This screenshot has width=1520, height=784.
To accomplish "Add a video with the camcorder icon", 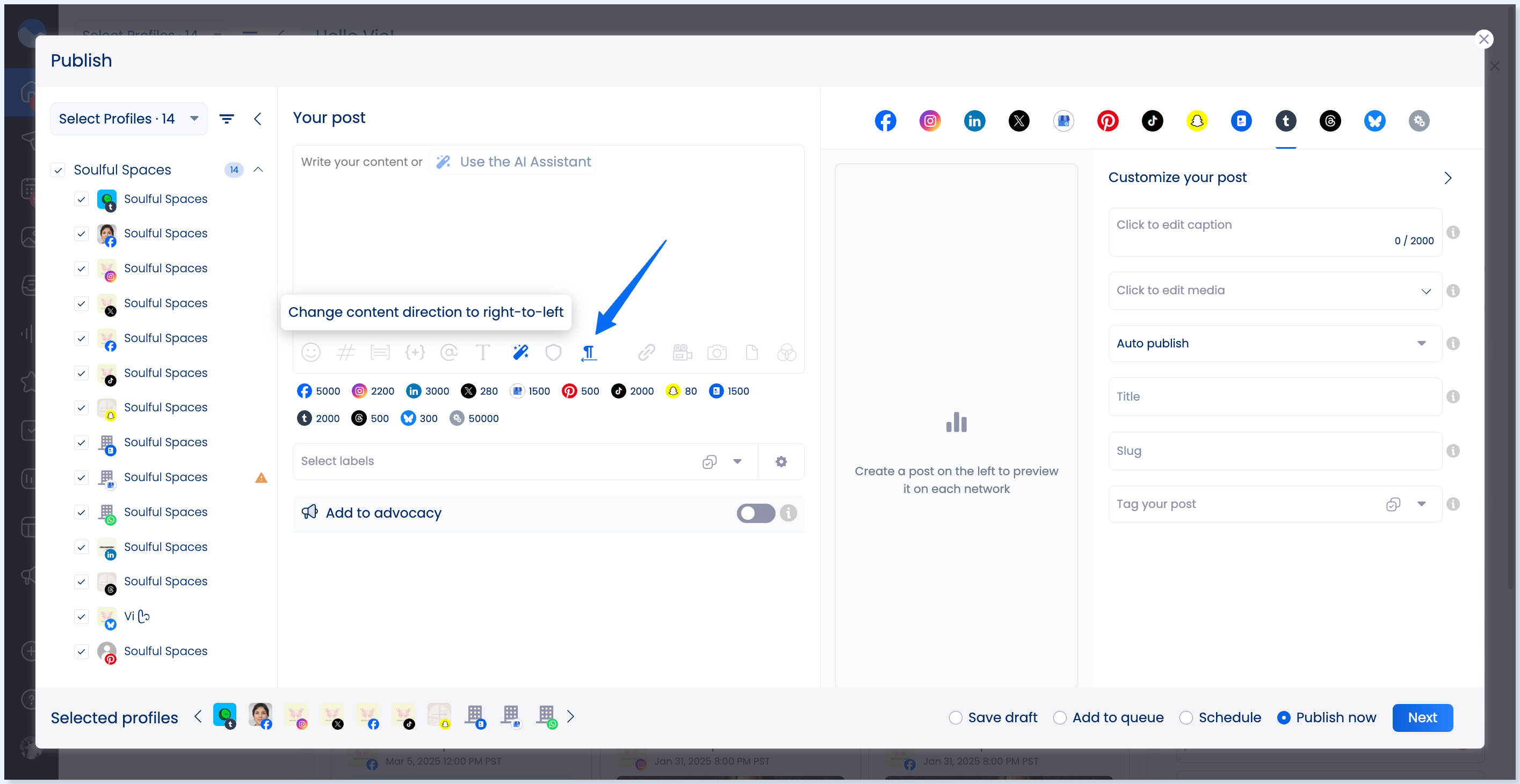I will pyautogui.click(x=682, y=352).
